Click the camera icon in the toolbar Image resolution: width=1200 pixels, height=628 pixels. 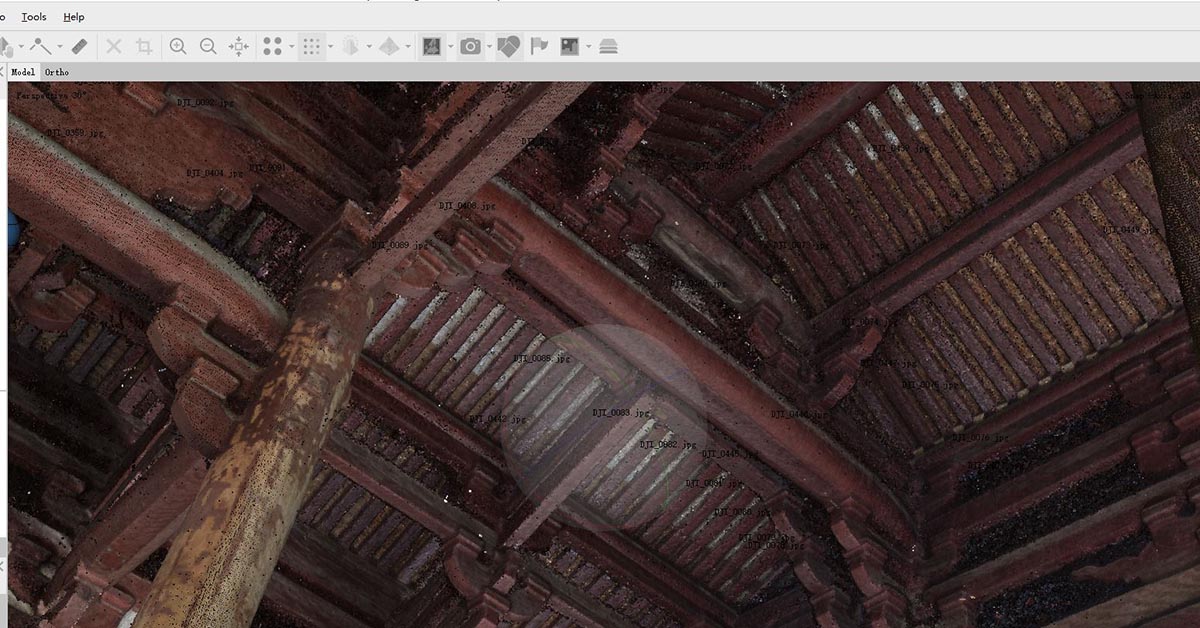click(x=471, y=45)
